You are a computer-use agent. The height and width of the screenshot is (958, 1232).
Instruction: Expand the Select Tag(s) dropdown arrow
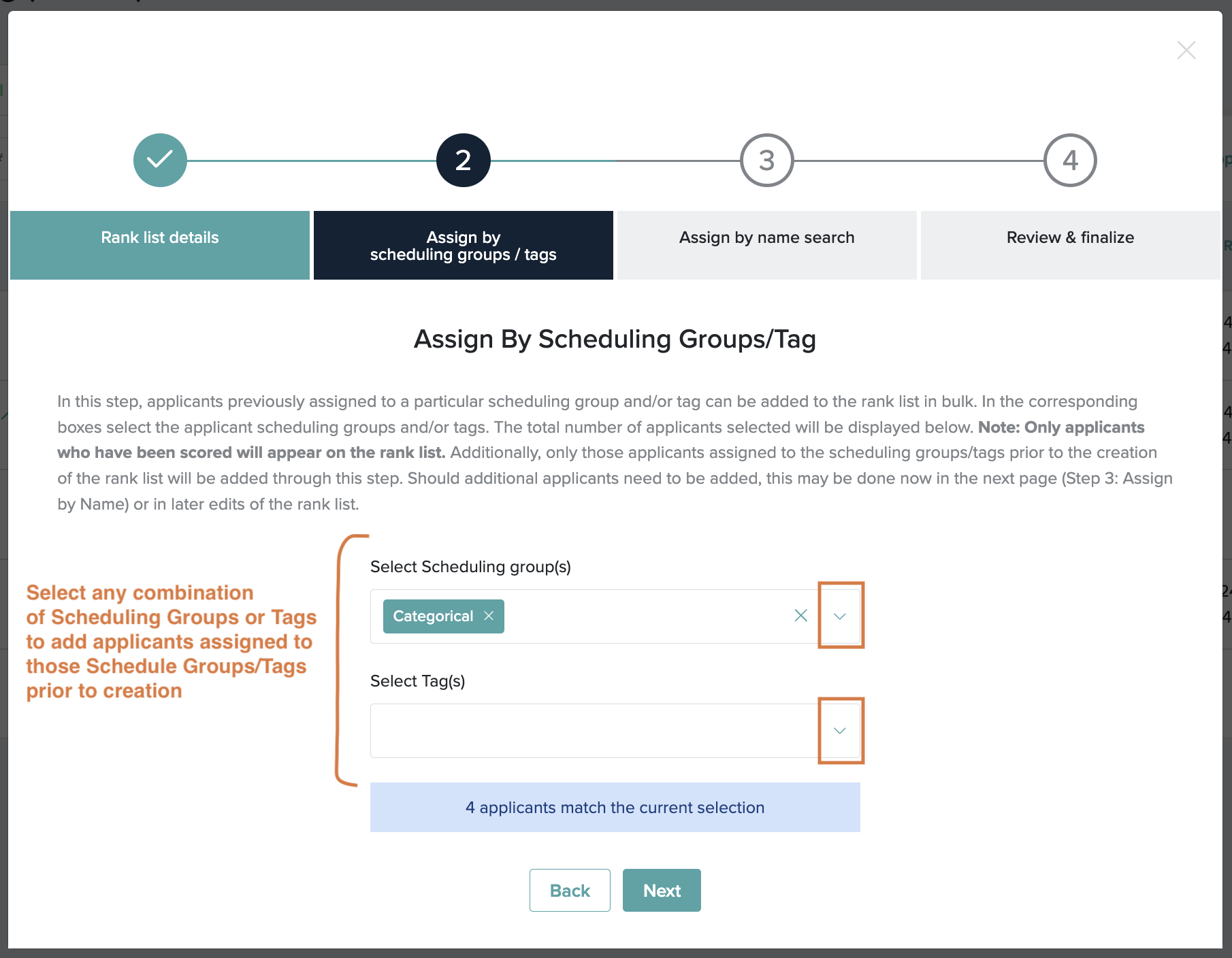tap(840, 730)
